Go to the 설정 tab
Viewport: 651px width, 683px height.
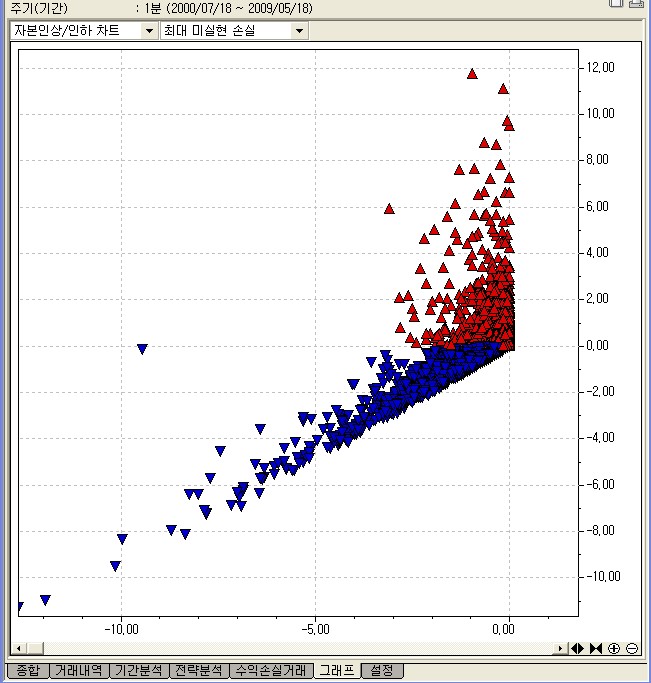tap(382, 670)
